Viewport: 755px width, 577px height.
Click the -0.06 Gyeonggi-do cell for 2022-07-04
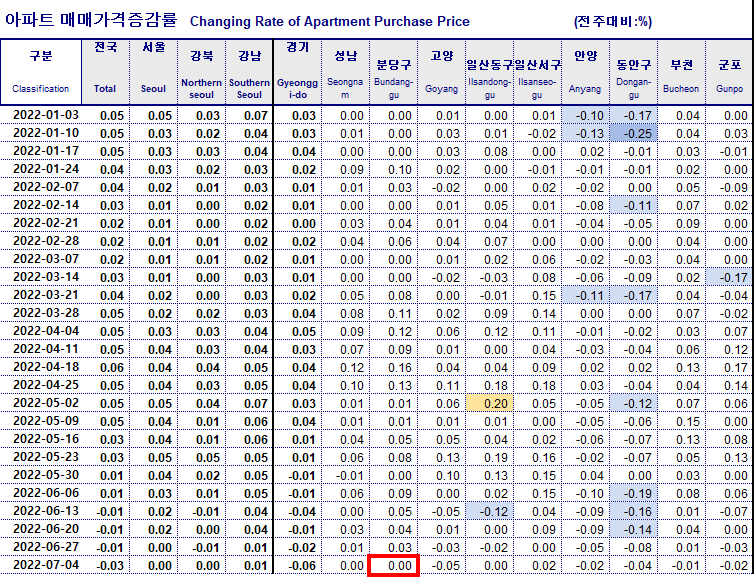(298, 565)
